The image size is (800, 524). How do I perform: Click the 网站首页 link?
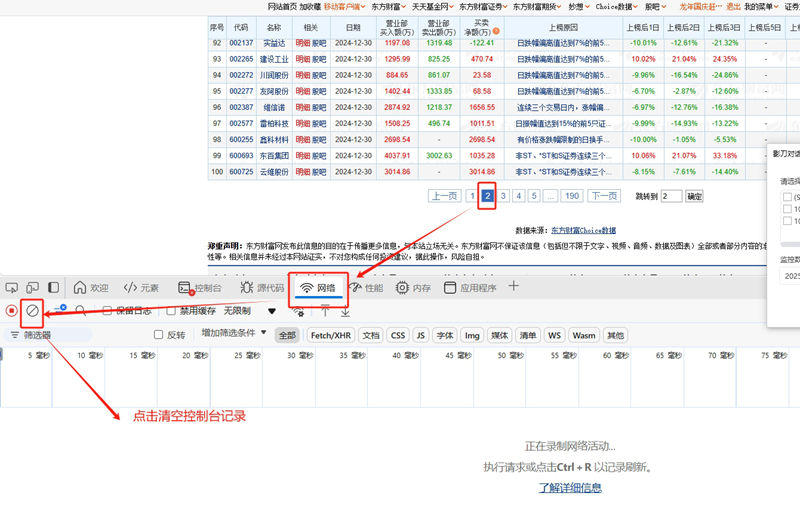coord(282,7)
